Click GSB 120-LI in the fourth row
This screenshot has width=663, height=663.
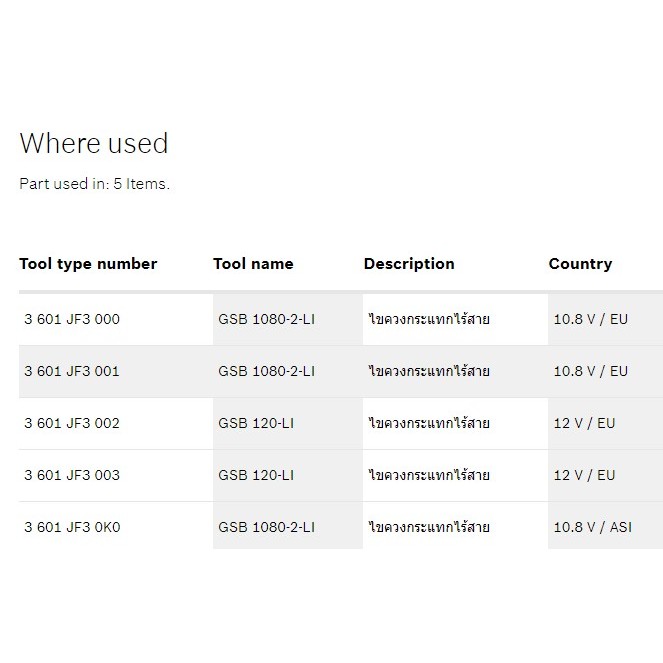pos(256,475)
